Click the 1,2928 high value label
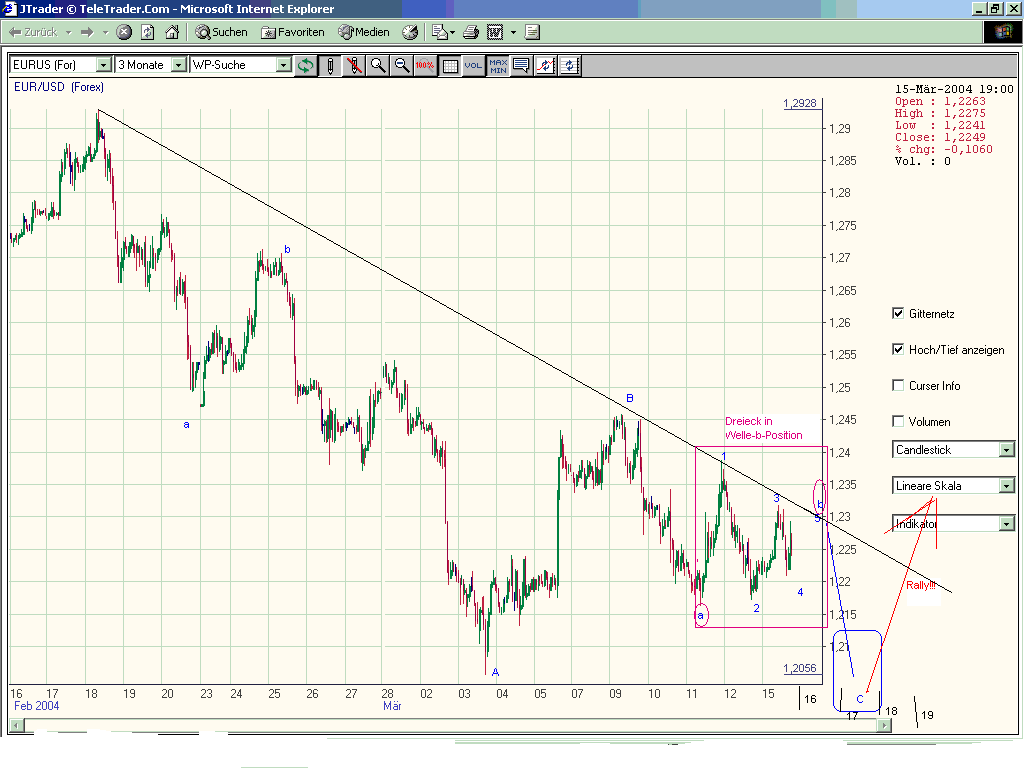Screen dimensions: 1024x768 pos(800,103)
